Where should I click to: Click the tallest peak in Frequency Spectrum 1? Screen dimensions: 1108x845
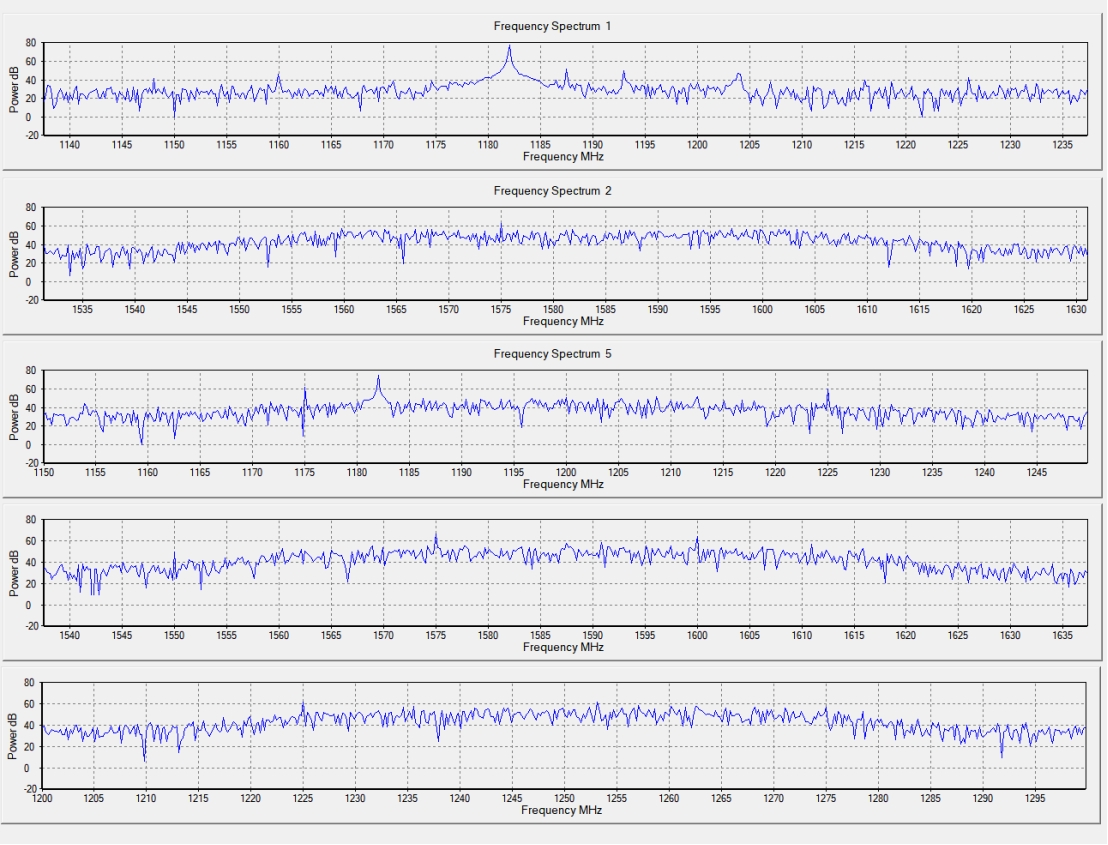(509, 49)
